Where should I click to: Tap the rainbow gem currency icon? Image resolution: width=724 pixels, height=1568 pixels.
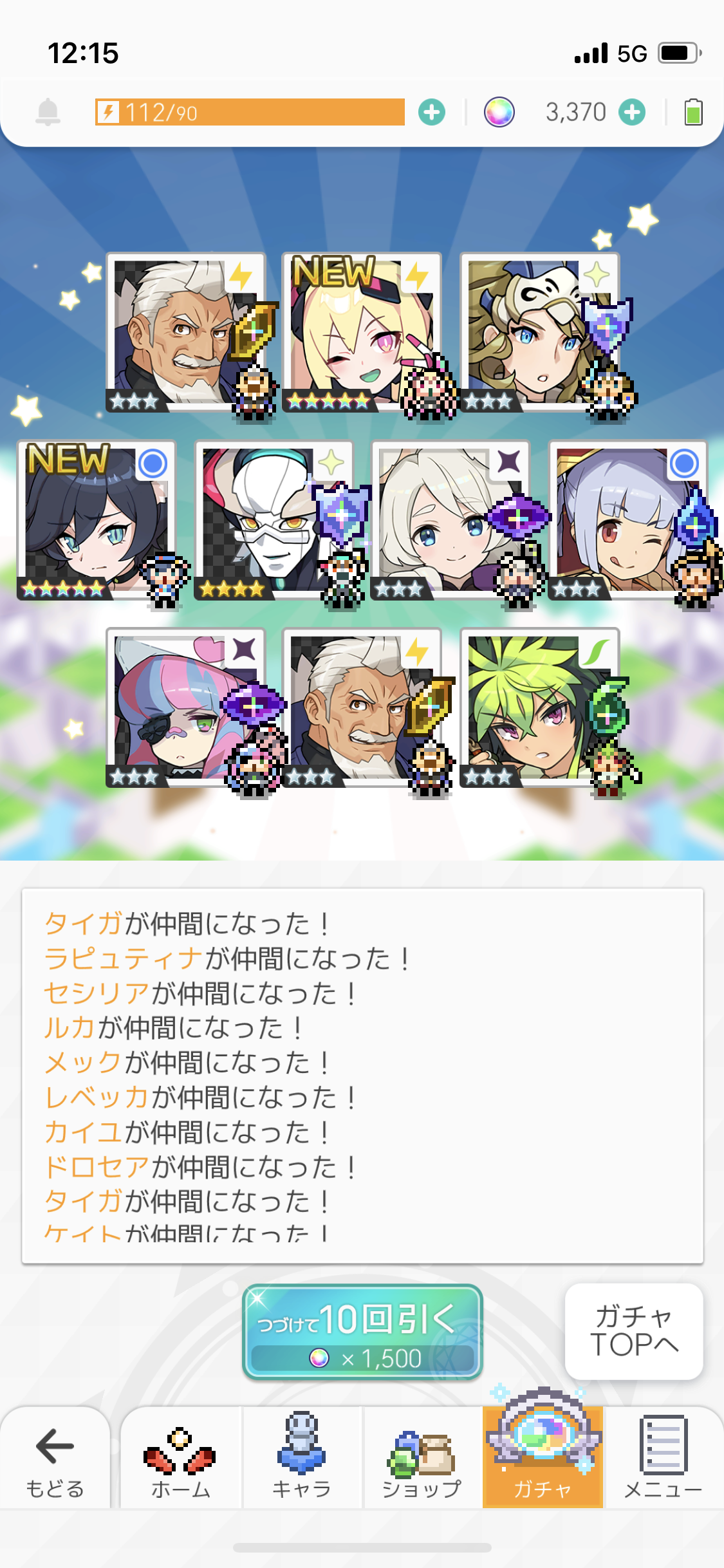(499, 112)
